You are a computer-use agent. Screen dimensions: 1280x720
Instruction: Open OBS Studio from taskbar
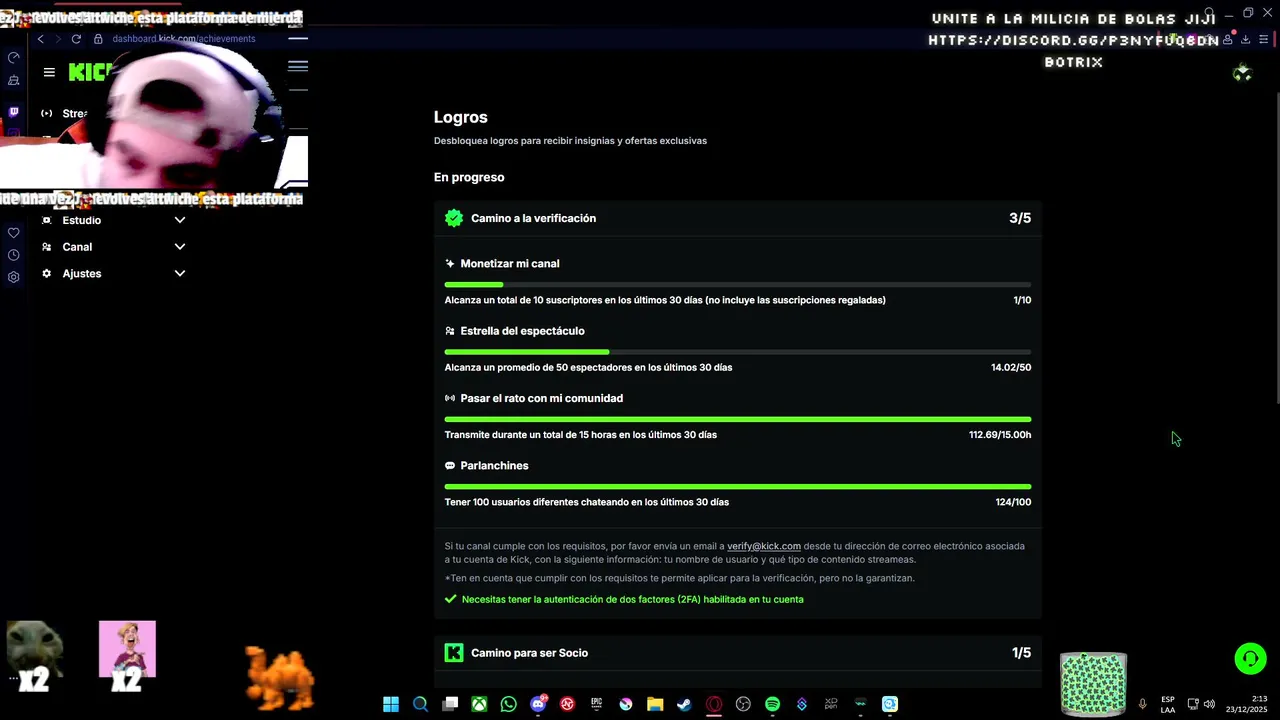[x=743, y=704]
